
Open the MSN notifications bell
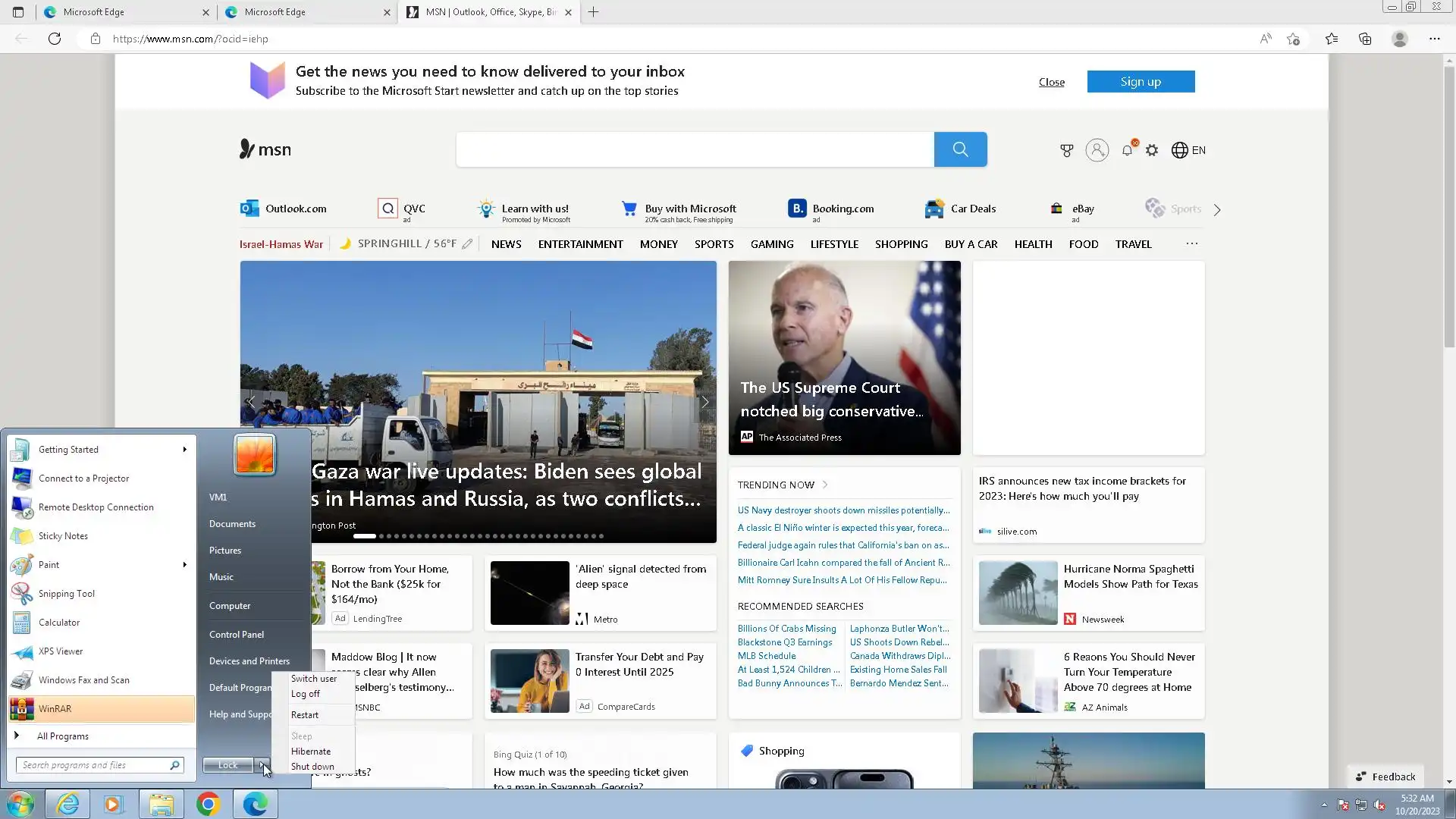point(1127,150)
